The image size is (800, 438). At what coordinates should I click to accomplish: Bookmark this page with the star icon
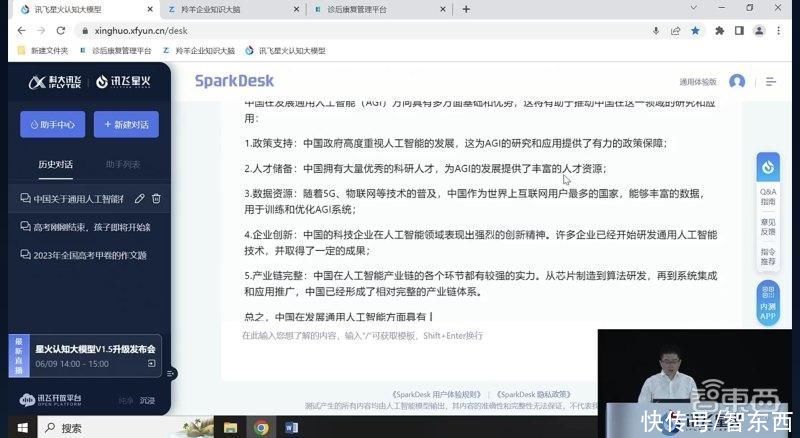coord(695,31)
